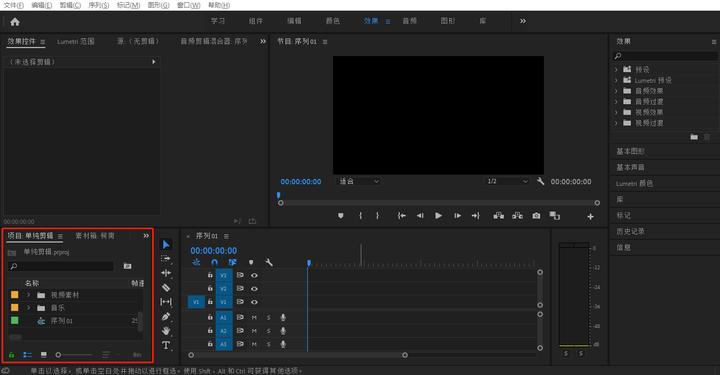Image resolution: width=720 pixels, height=375 pixels.
Task: Click the Lift button
Action: tap(499, 216)
